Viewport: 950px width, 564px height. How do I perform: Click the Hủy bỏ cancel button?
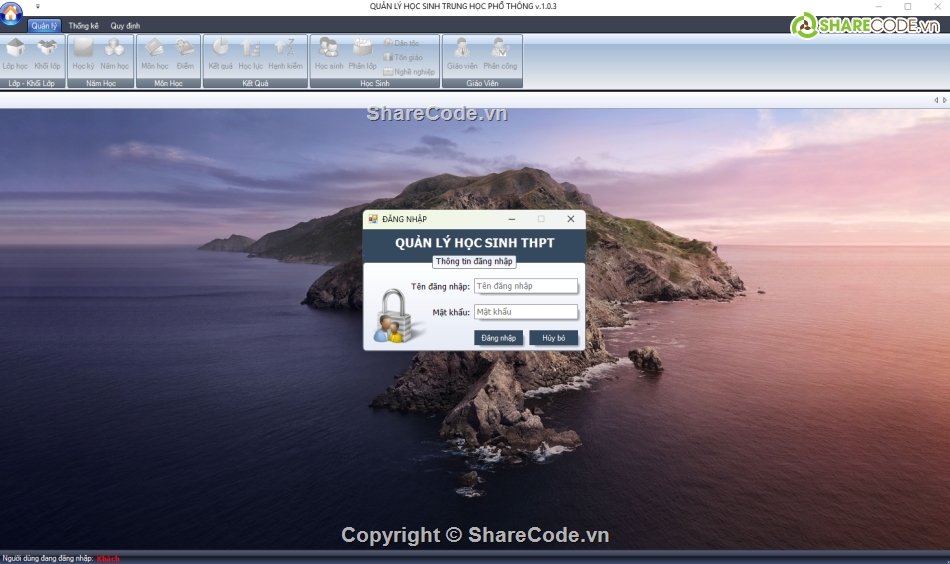click(554, 338)
